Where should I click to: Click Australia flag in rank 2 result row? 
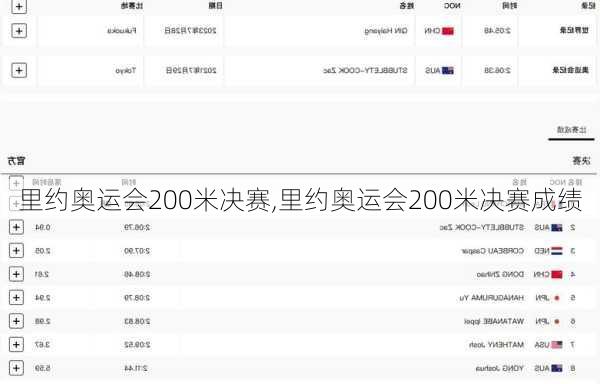[557, 228]
